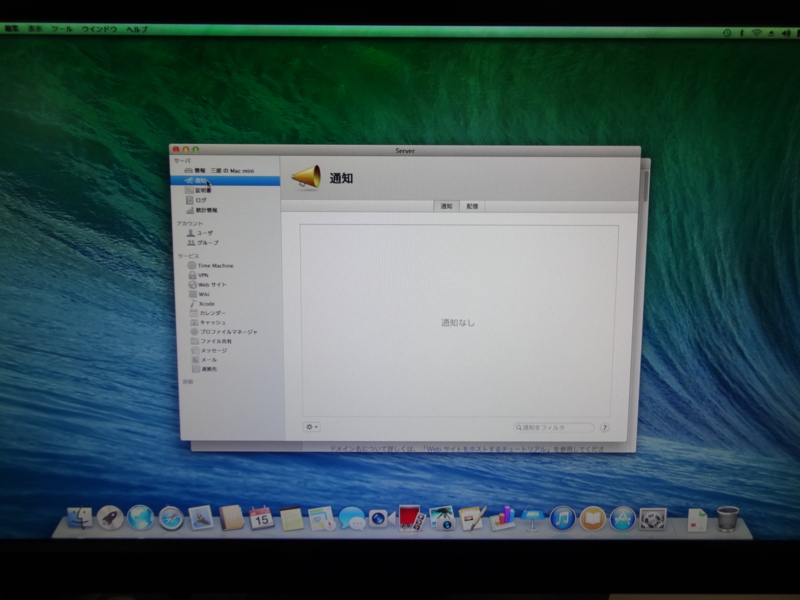Switch to the 配信 tab
The image size is (800, 600).
coord(472,206)
